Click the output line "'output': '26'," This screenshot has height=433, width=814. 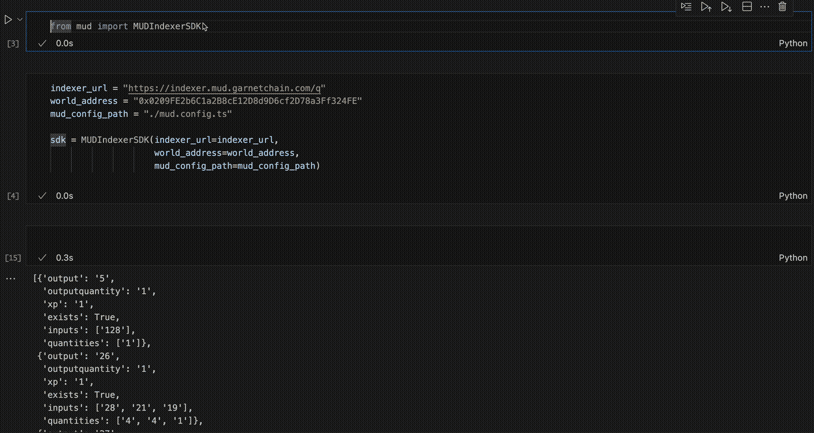[78, 356]
